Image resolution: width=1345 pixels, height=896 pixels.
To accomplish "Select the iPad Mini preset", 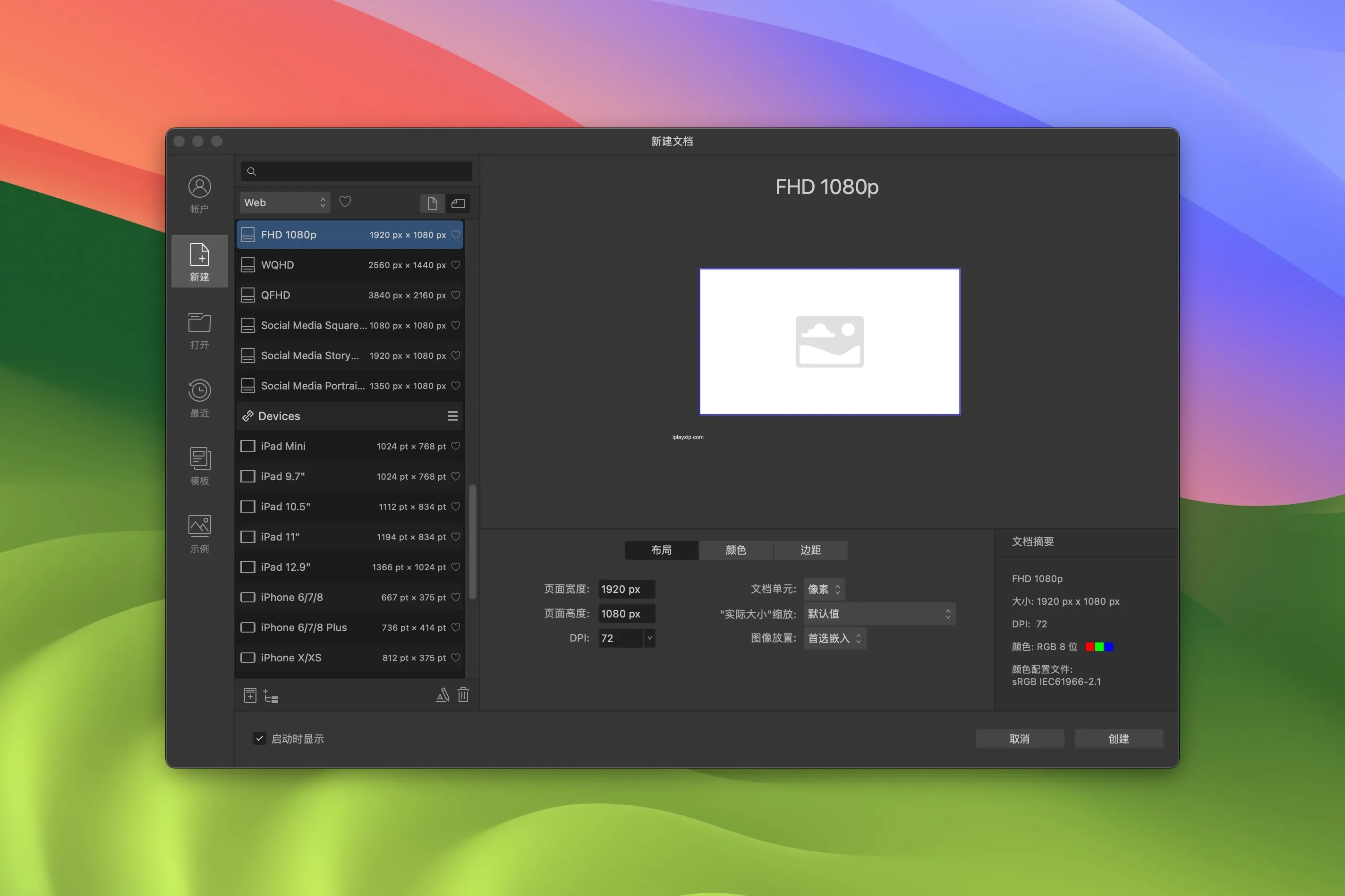I will (349, 446).
